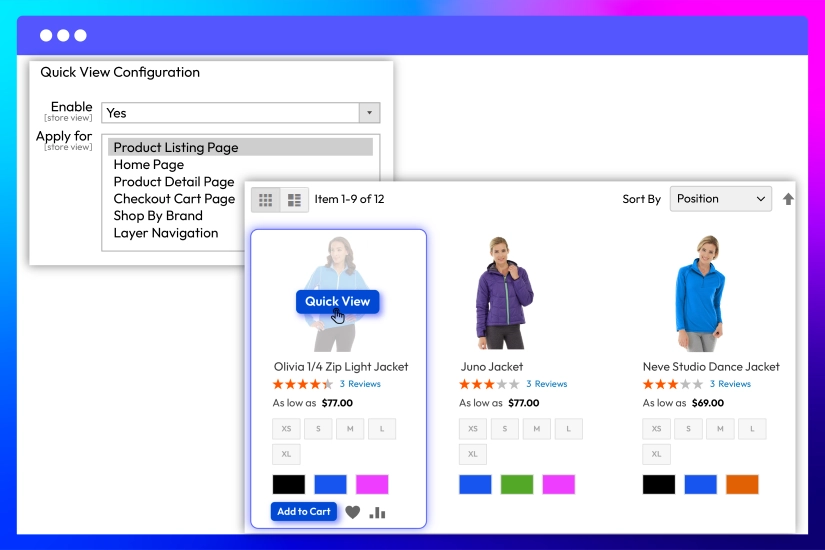The image size is (825, 550).
Task: Open 3 Reviews for Olivia jacket
Action: [x=360, y=384]
